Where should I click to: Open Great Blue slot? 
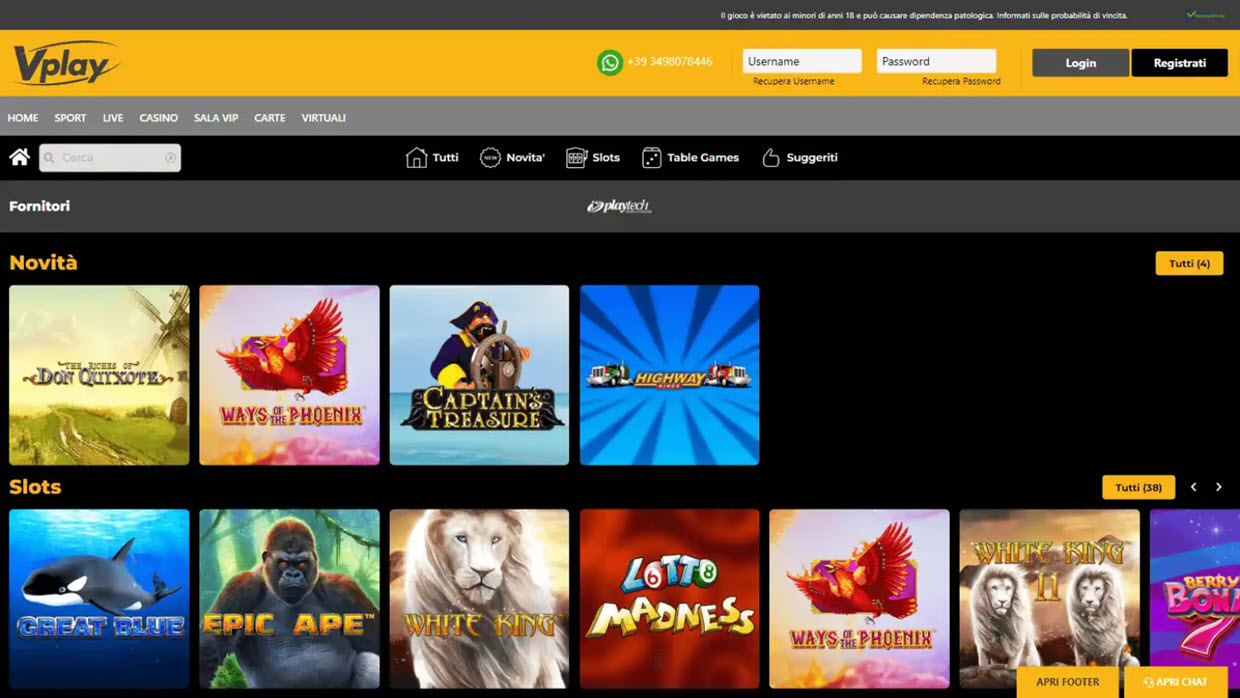coord(99,599)
